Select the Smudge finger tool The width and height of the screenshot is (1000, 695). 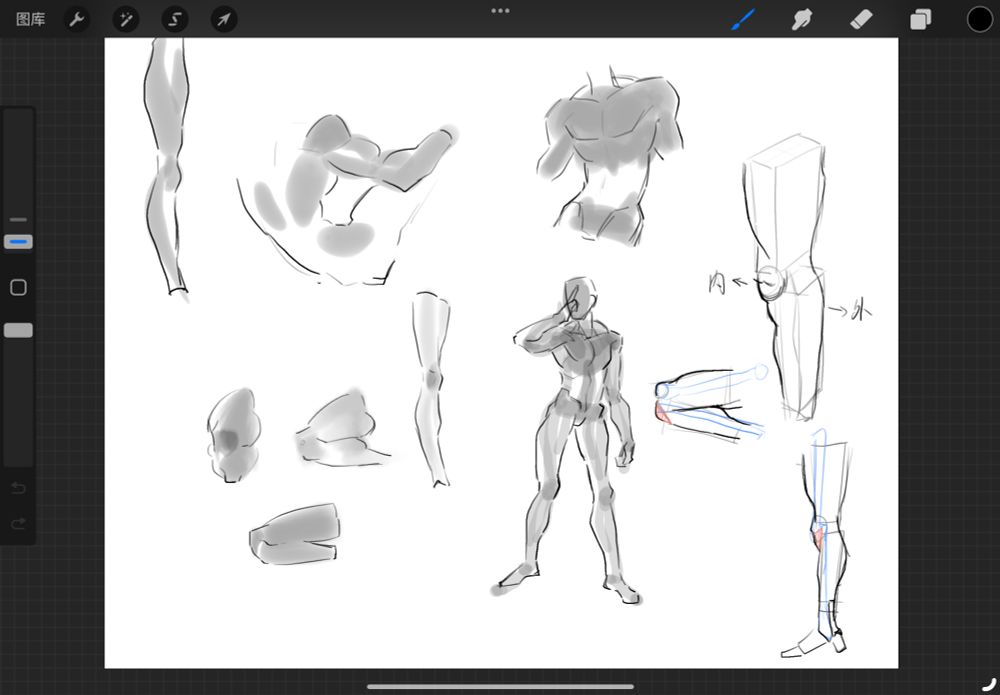click(802, 19)
